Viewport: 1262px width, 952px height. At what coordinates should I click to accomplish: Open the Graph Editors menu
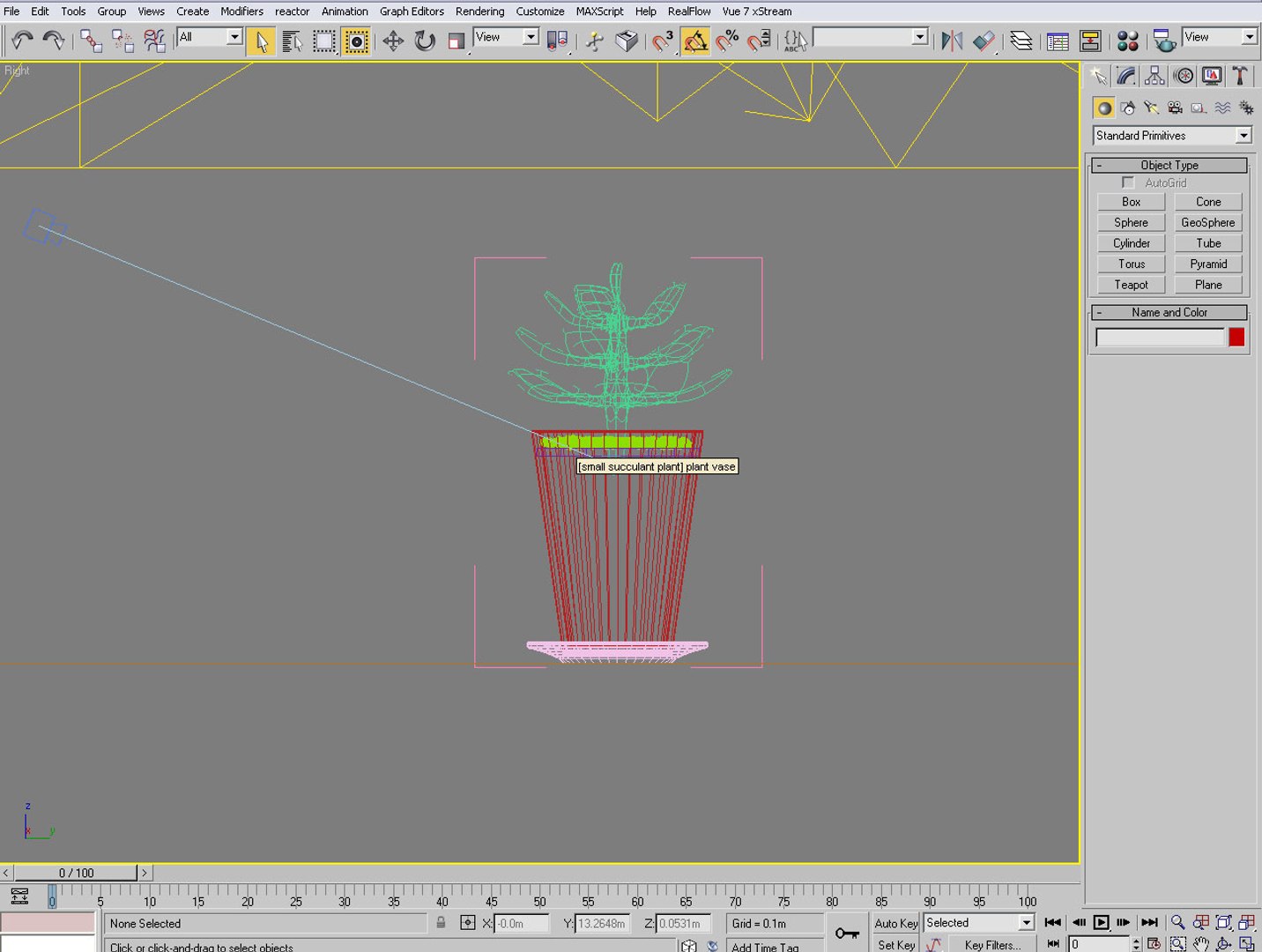coord(412,11)
